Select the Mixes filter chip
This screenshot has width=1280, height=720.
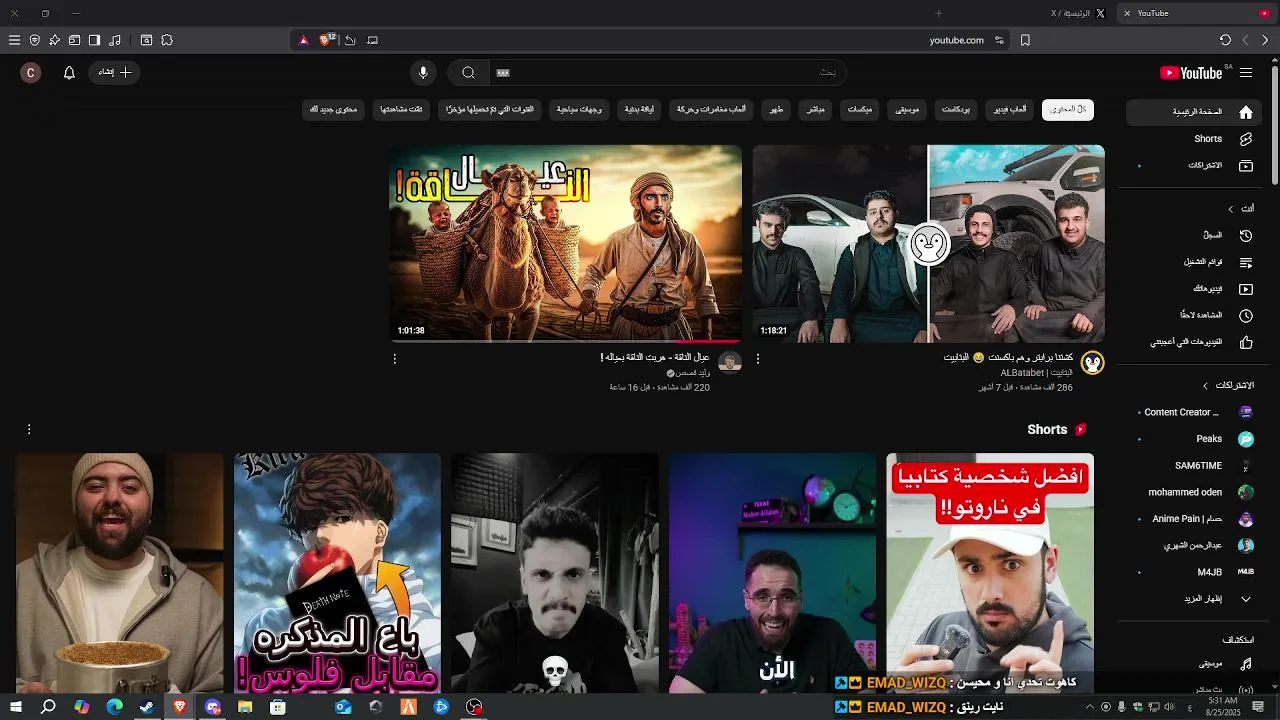click(859, 110)
